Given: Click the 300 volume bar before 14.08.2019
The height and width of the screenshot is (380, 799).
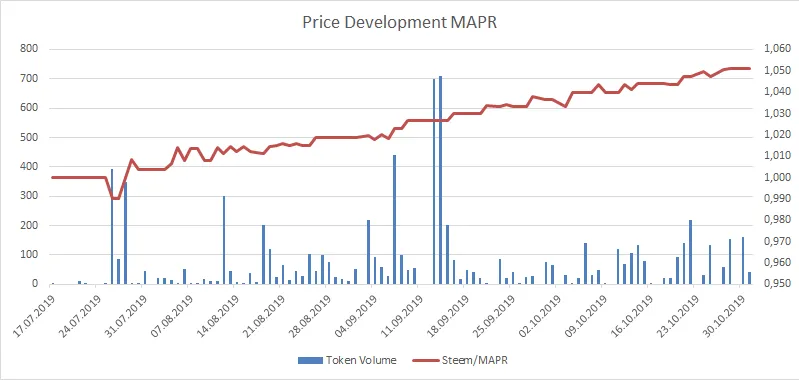Looking at the screenshot, I should click(x=224, y=240).
